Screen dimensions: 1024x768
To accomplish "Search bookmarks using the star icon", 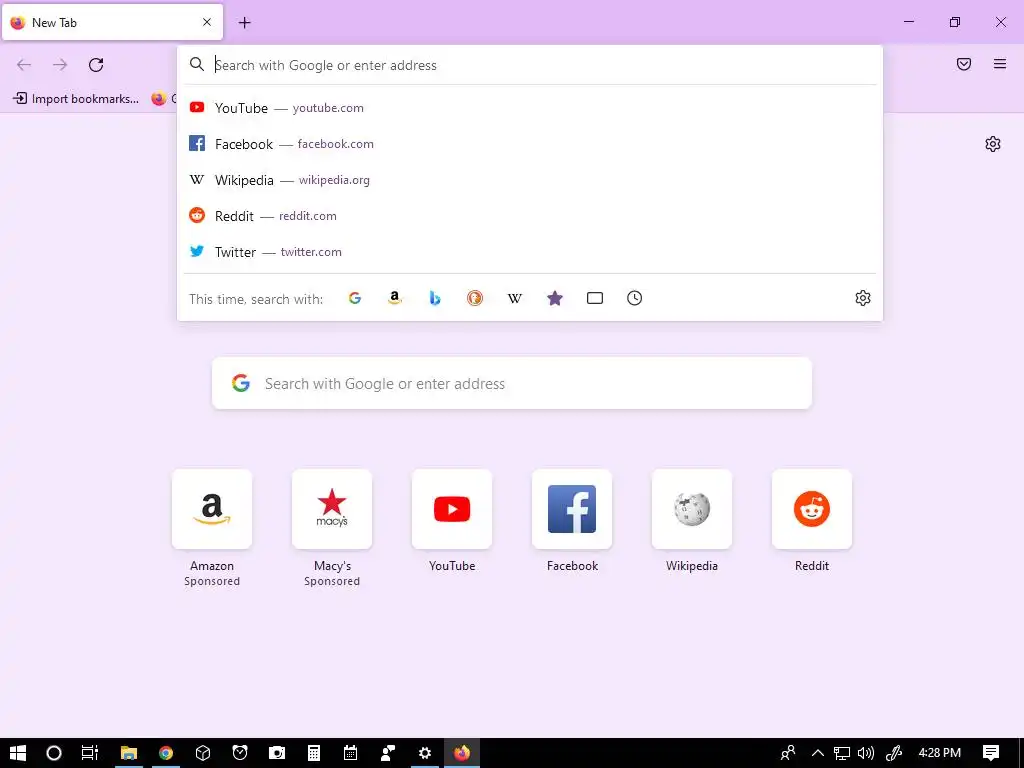I will 554,298.
